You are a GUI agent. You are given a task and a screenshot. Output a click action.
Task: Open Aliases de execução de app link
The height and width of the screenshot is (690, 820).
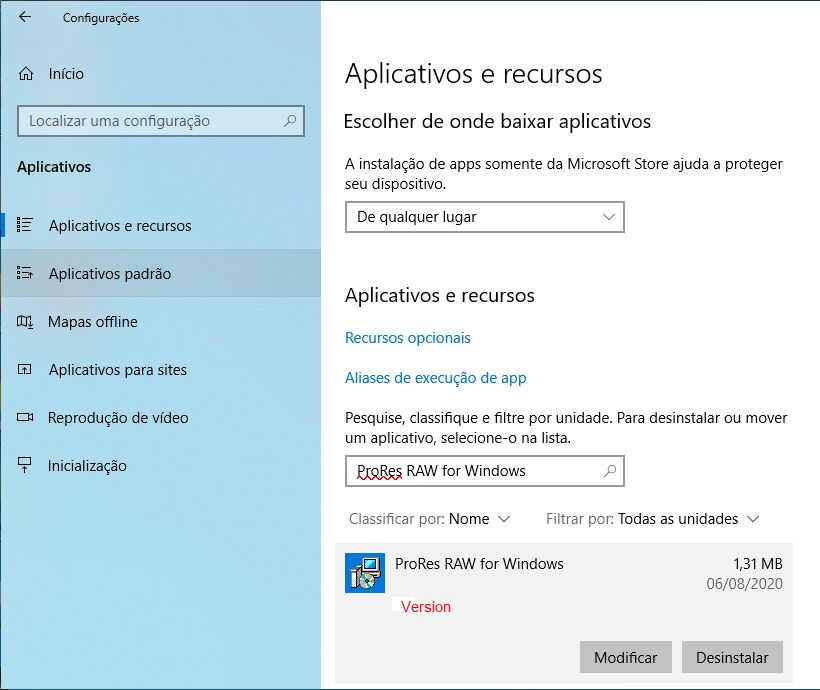[x=436, y=378]
